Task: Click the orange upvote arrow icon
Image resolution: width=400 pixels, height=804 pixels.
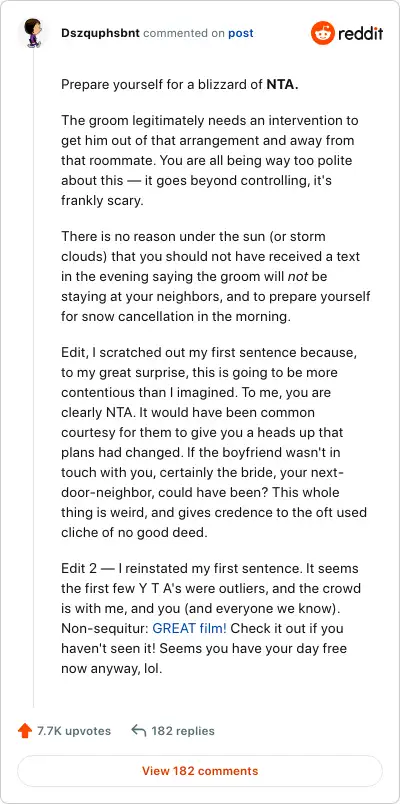Action: click(25, 731)
